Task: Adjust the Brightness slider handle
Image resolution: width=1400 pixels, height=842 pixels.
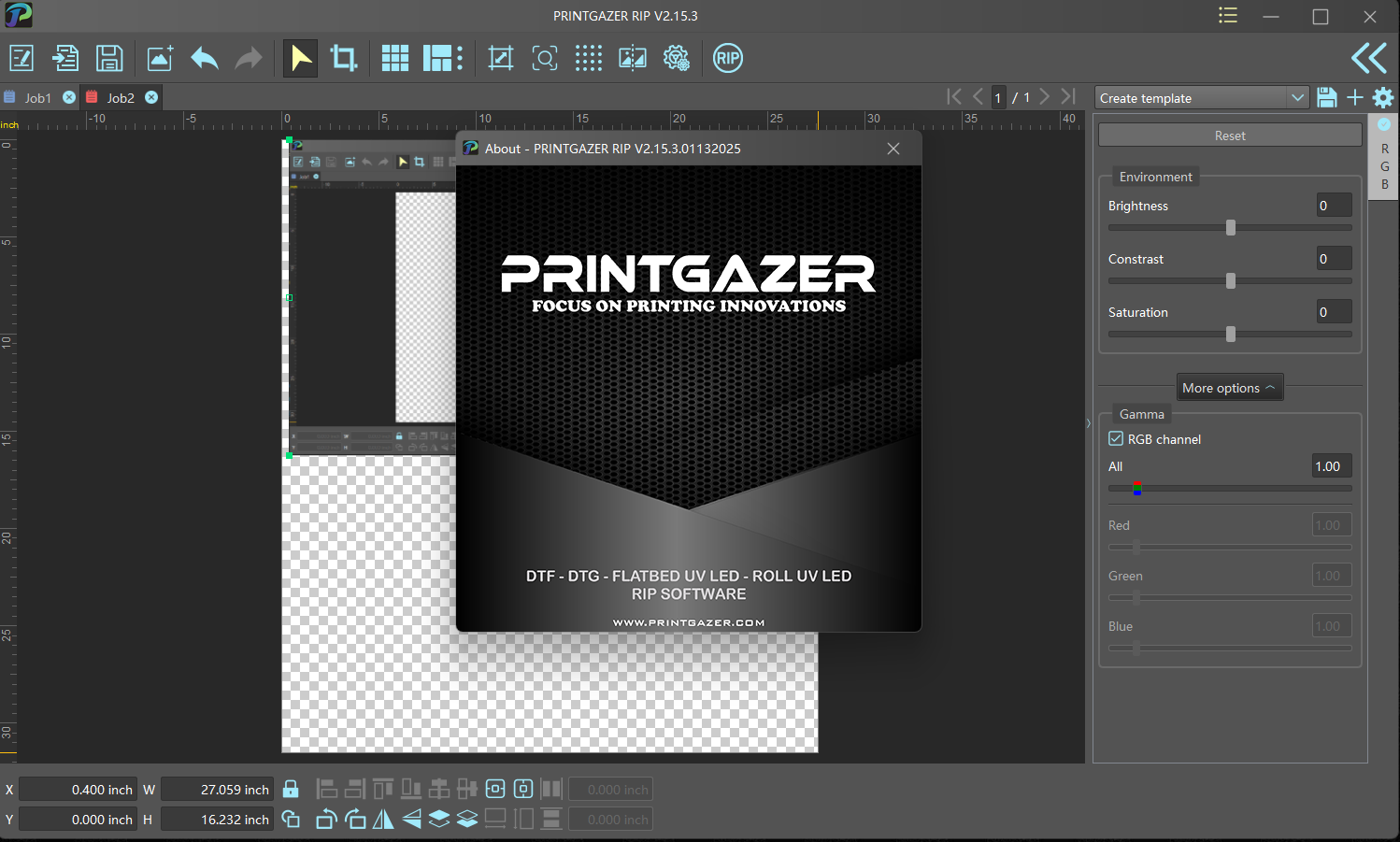Action: [x=1231, y=227]
